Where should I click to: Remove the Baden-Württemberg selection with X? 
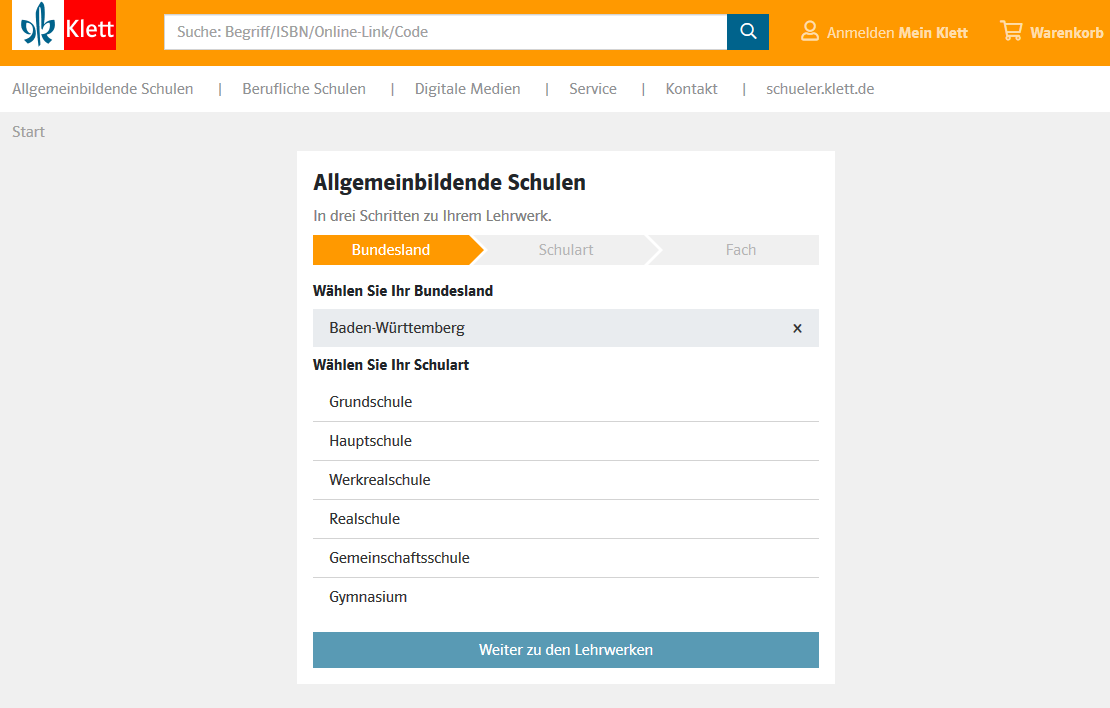[797, 328]
